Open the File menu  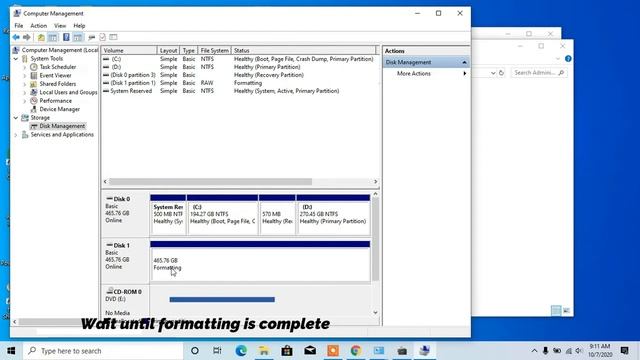[19, 26]
